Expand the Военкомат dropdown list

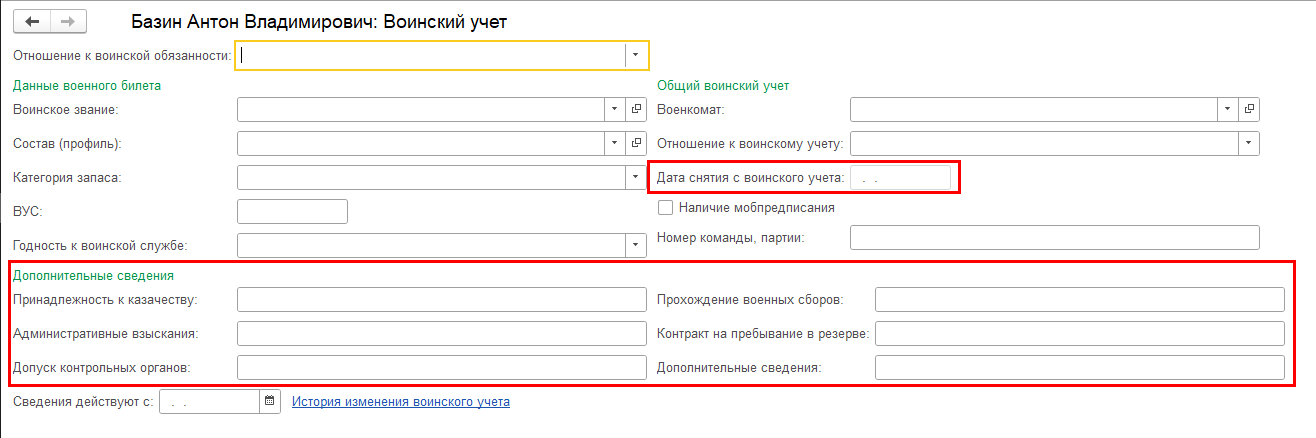tap(1227, 109)
